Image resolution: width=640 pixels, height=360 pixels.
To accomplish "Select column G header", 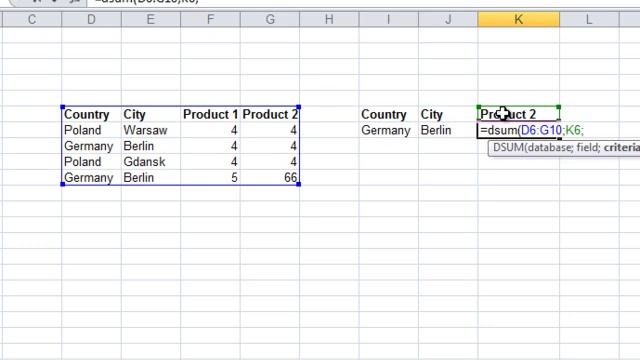I will [x=270, y=19].
